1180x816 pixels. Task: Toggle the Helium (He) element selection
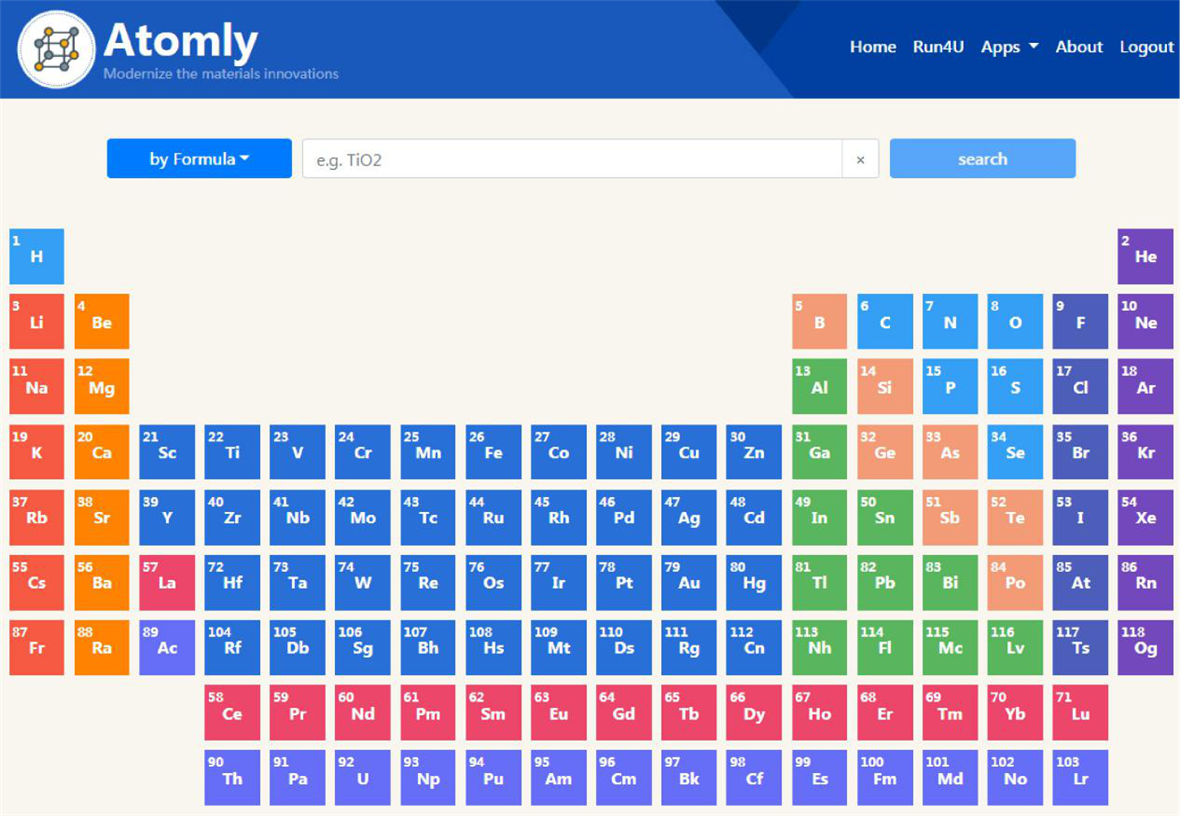pyautogui.click(x=1145, y=257)
